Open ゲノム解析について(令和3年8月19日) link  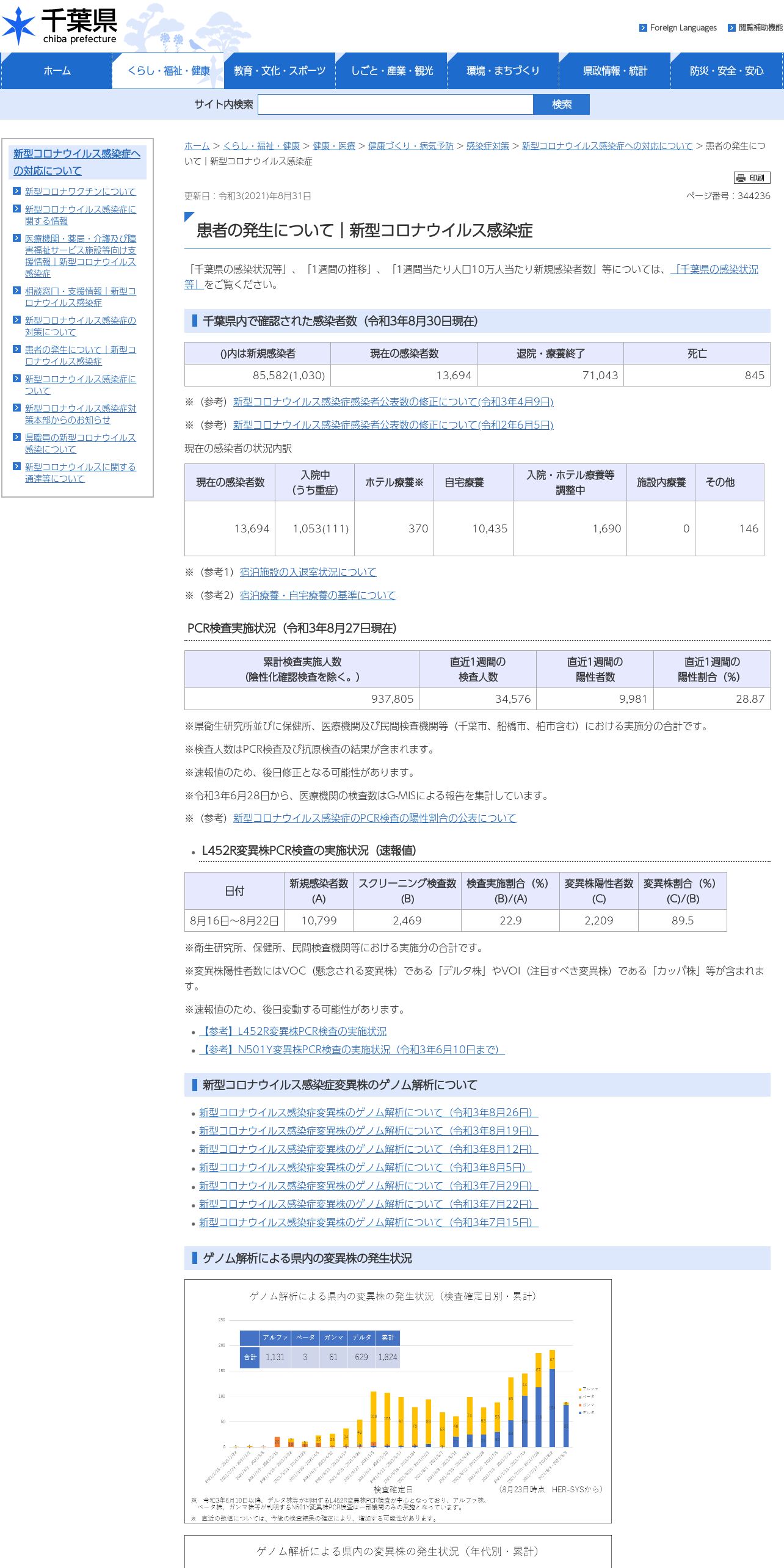(x=369, y=1131)
